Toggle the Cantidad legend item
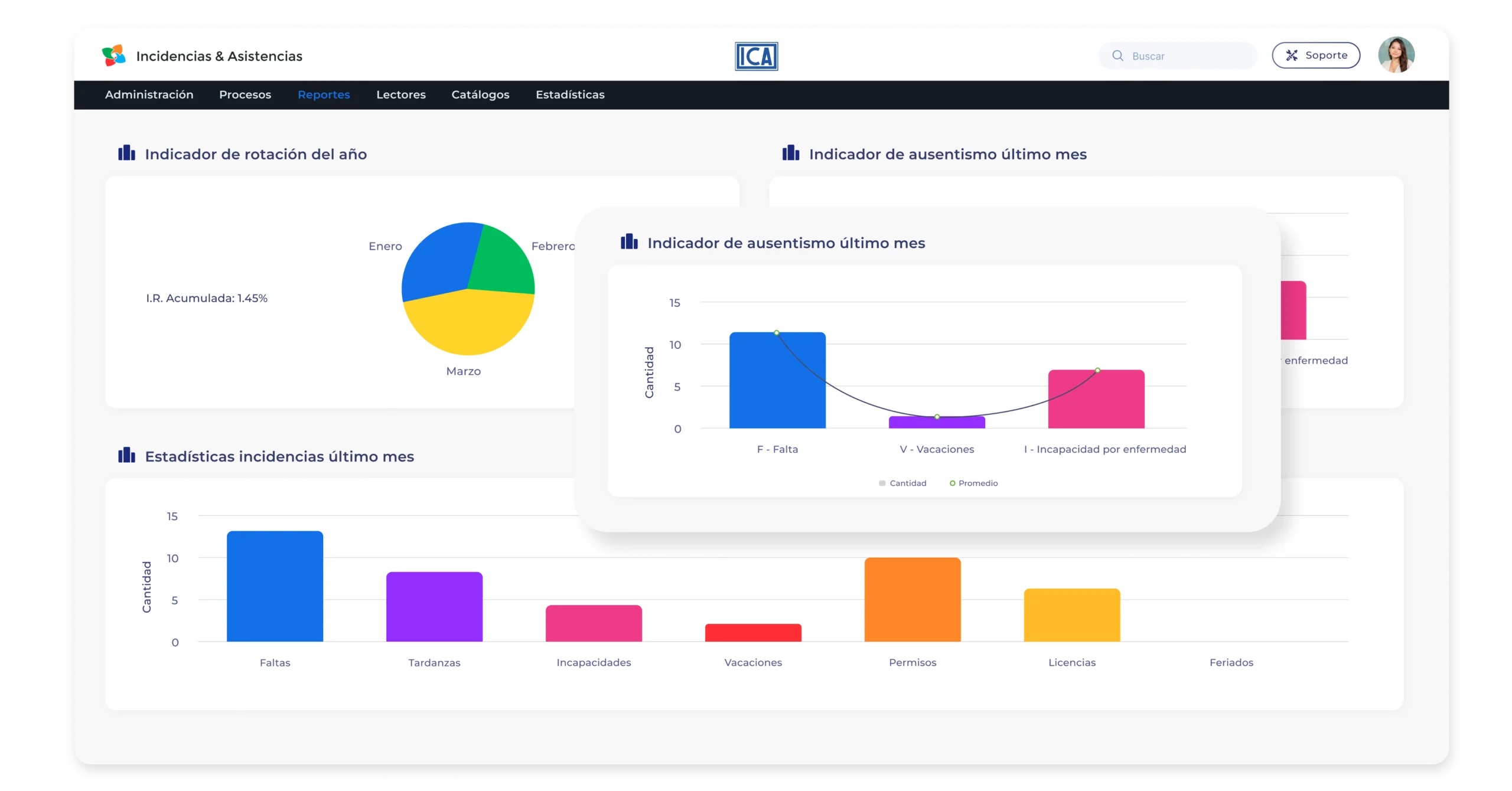 coord(903,483)
